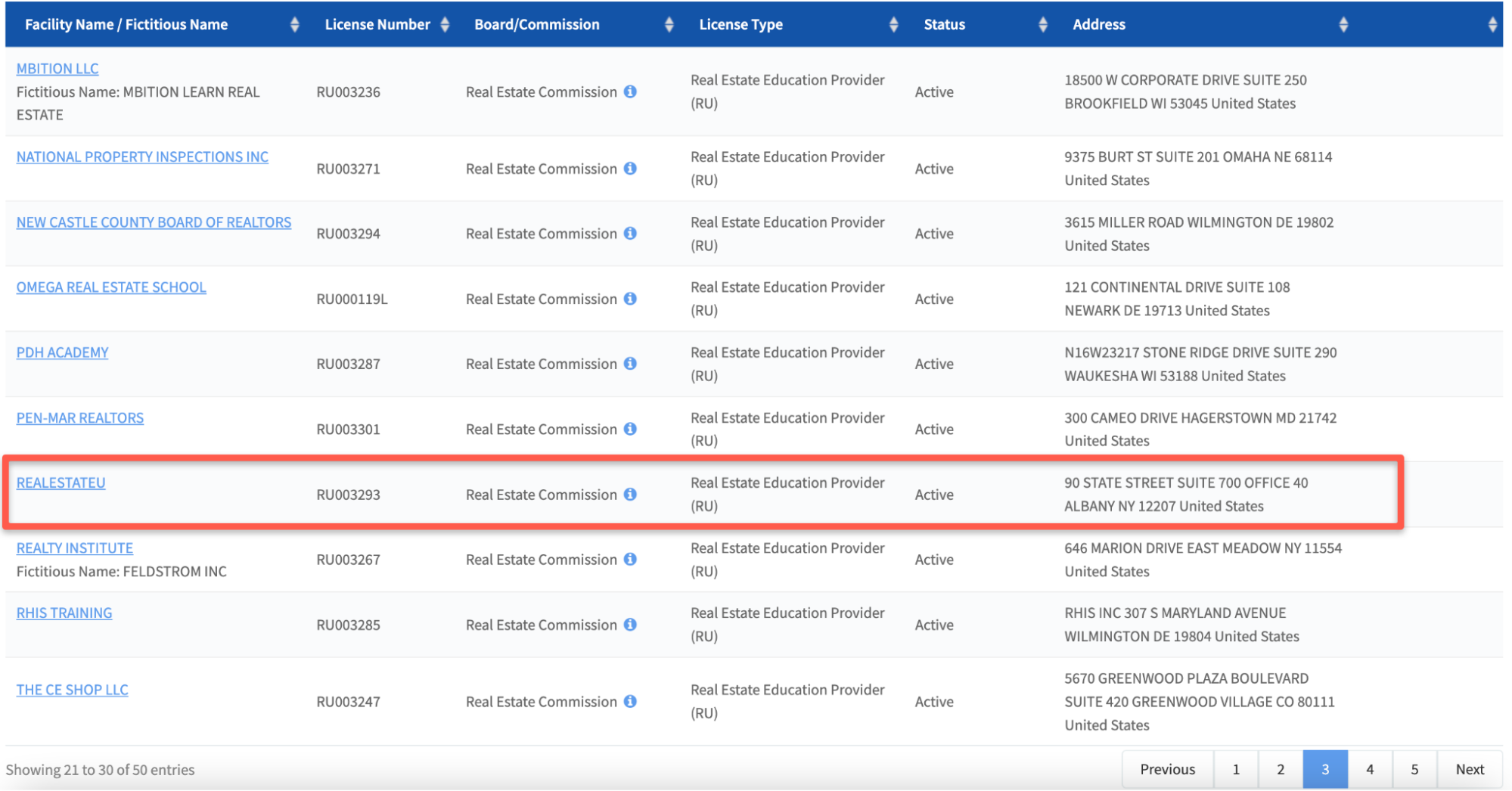Open the REALESTATEU link
The width and height of the screenshot is (1512, 791).
(x=61, y=482)
